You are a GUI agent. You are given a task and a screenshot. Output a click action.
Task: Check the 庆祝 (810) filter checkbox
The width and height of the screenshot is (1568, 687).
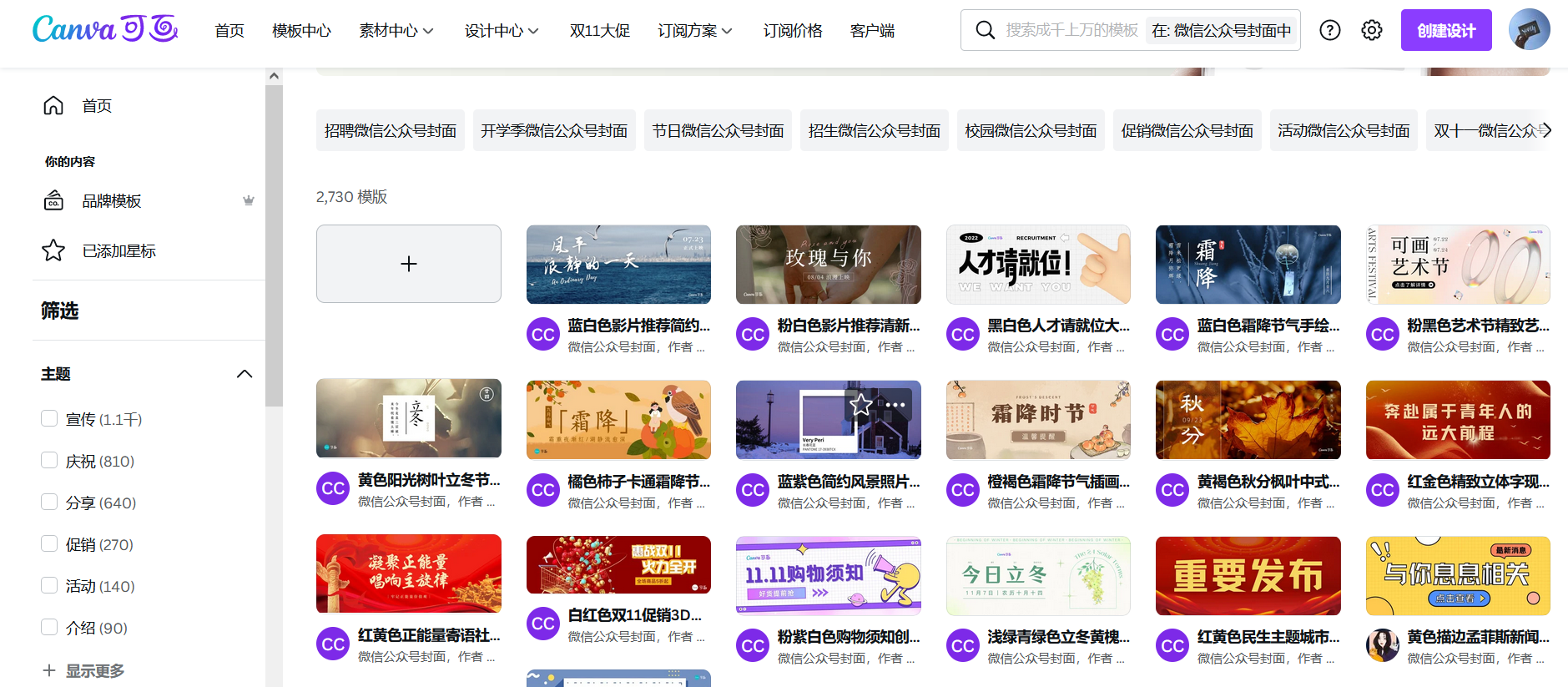tap(49, 460)
